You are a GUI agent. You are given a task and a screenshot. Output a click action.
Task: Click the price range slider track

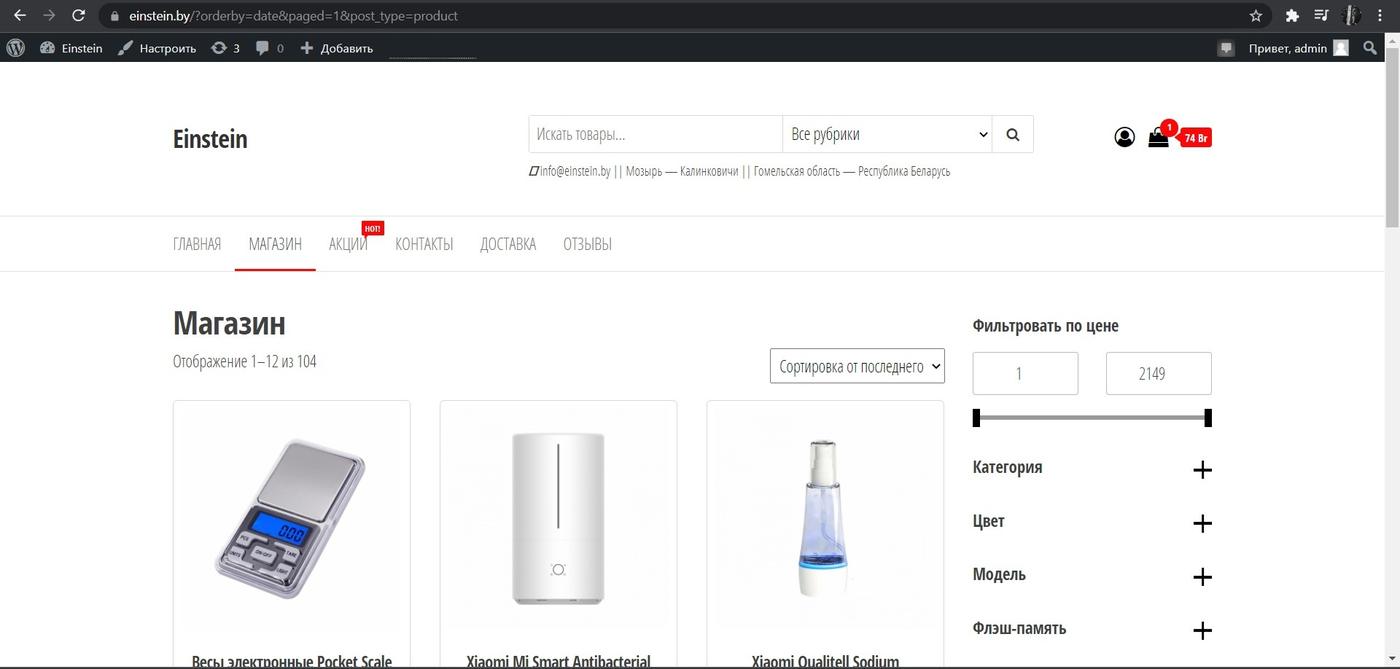pos(1092,418)
